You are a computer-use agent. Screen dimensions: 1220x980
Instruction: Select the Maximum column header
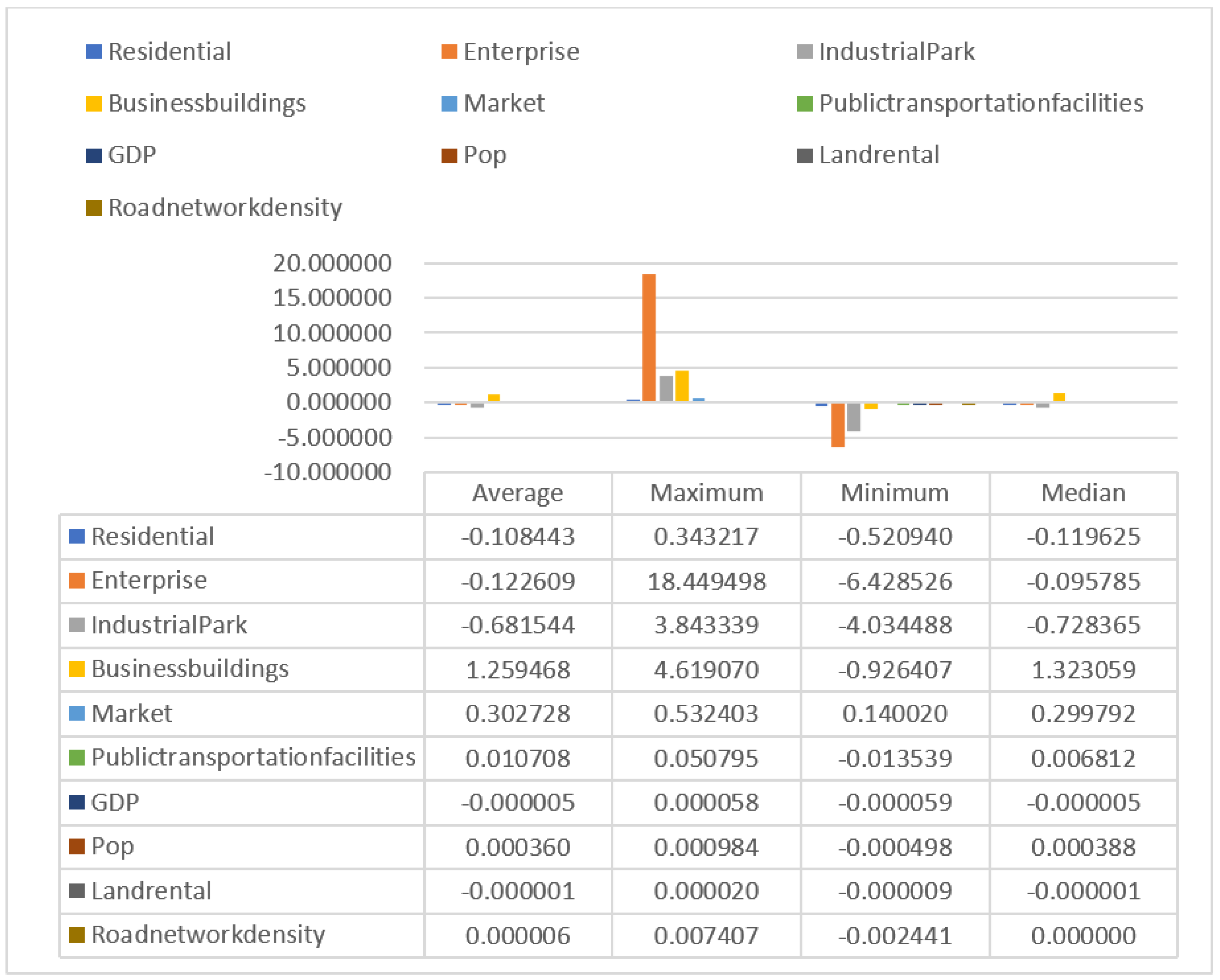(706, 493)
